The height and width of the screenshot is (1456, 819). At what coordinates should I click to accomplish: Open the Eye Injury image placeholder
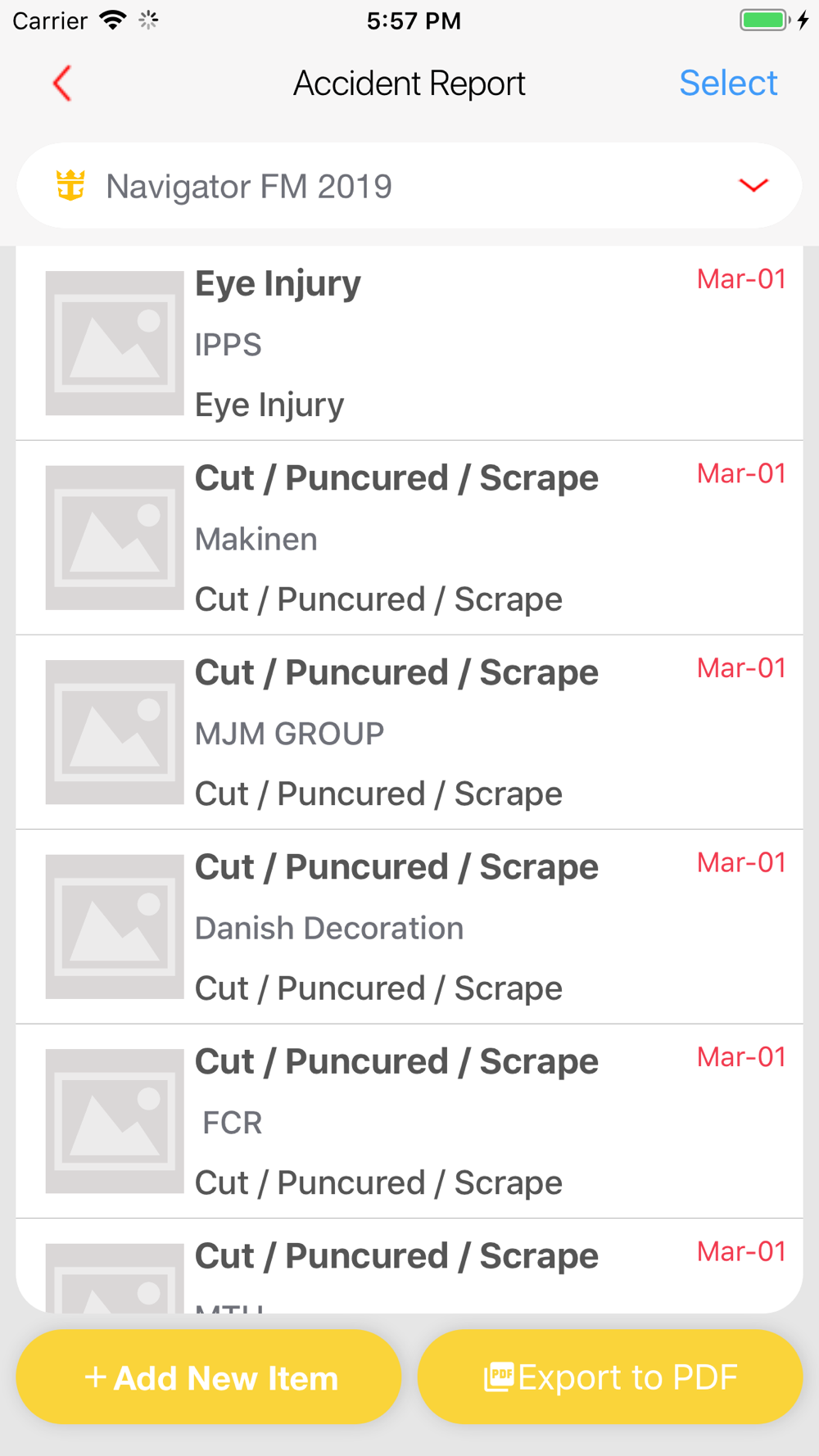tap(115, 343)
